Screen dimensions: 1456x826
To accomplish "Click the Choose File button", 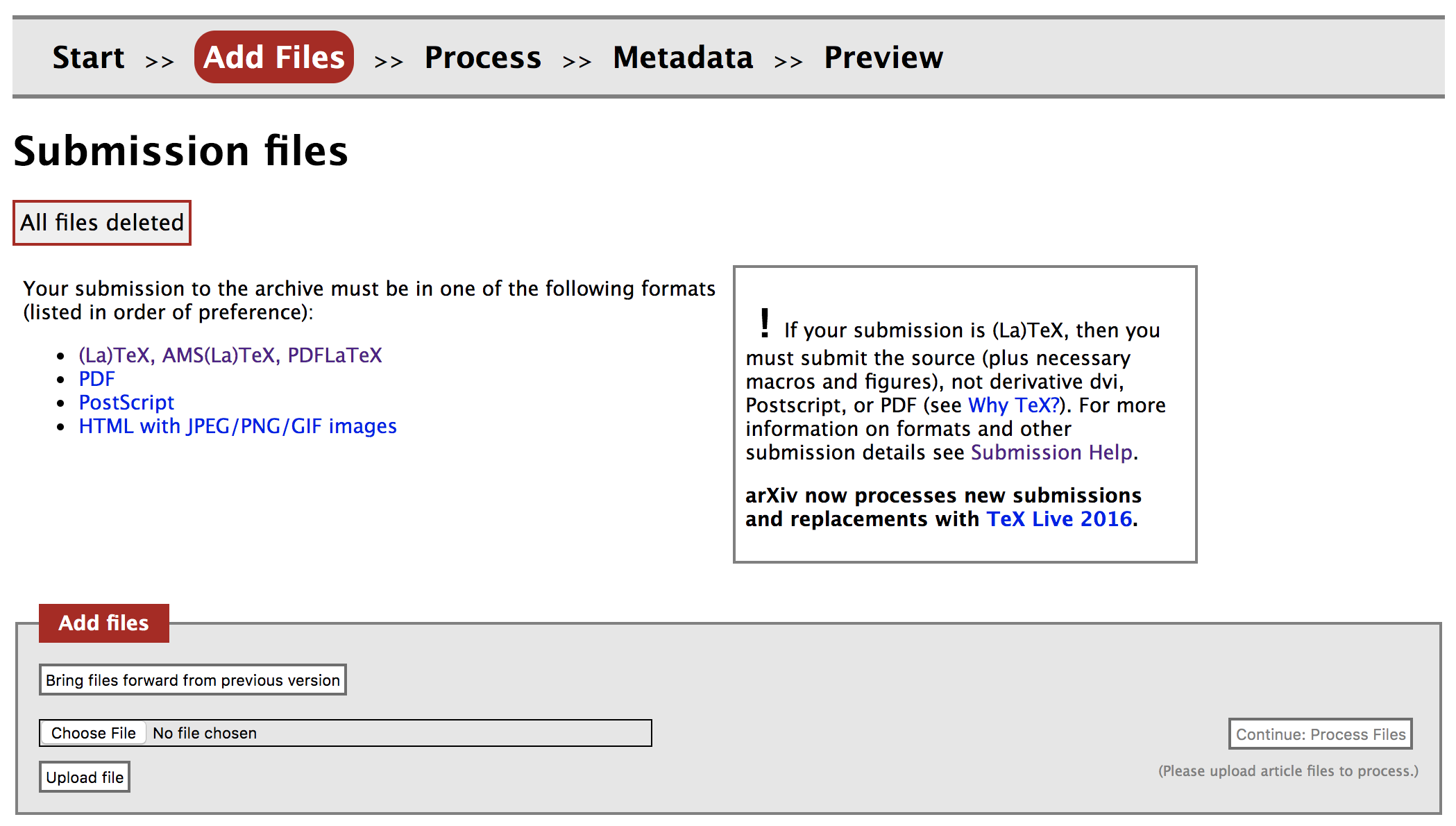I will click(93, 732).
